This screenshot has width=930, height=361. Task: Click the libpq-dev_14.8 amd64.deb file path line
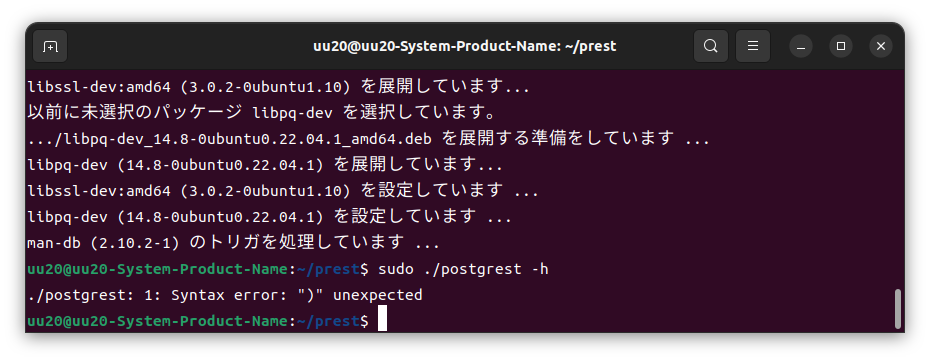pyautogui.click(x=369, y=139)
